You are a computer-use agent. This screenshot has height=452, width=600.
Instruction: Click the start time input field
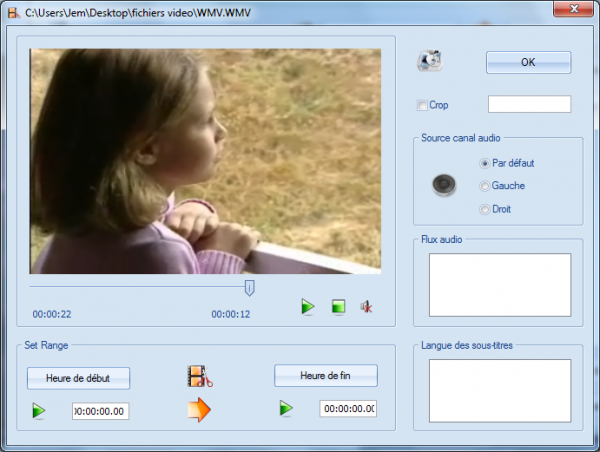[x=101, y=411]
